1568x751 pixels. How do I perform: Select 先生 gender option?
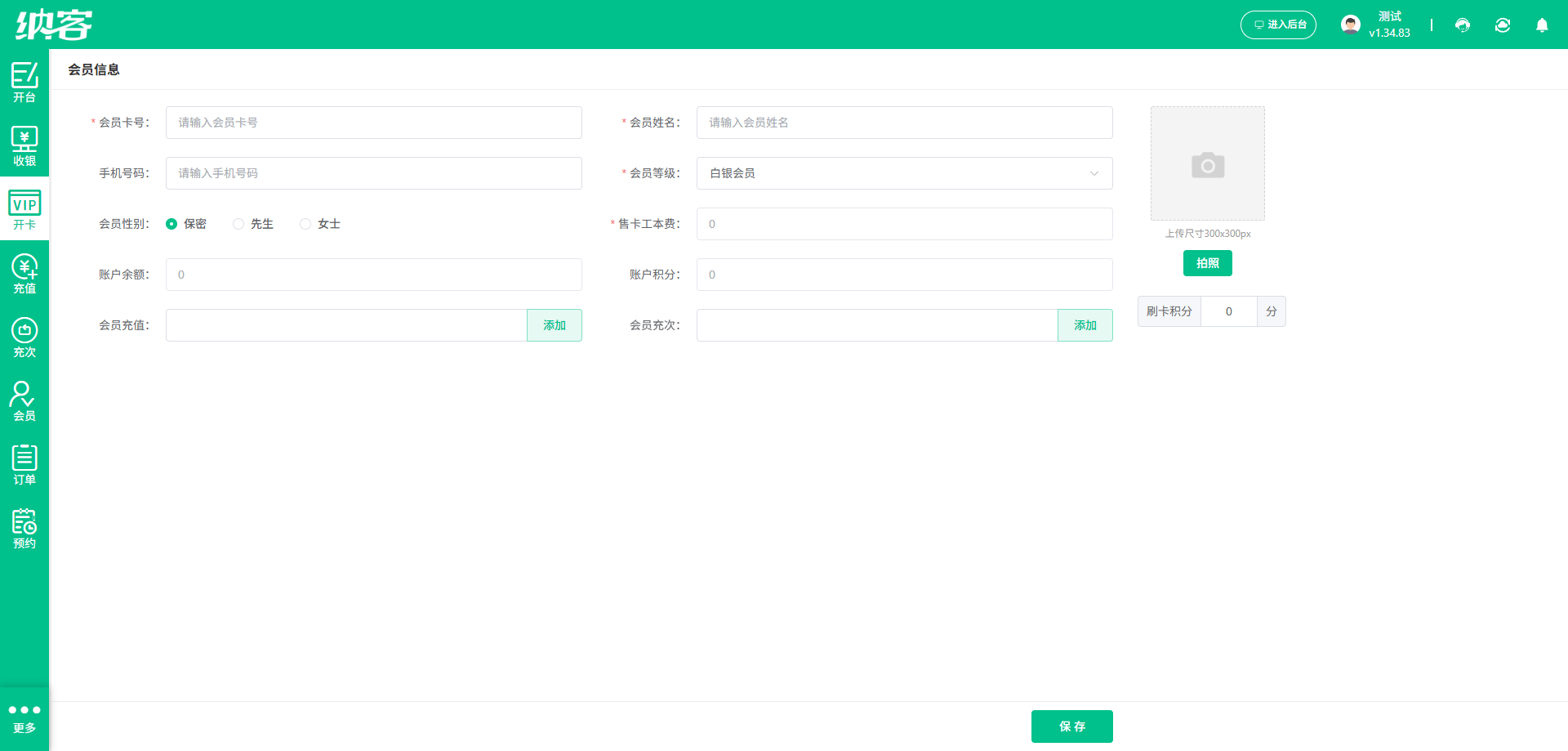coord(253,224)
